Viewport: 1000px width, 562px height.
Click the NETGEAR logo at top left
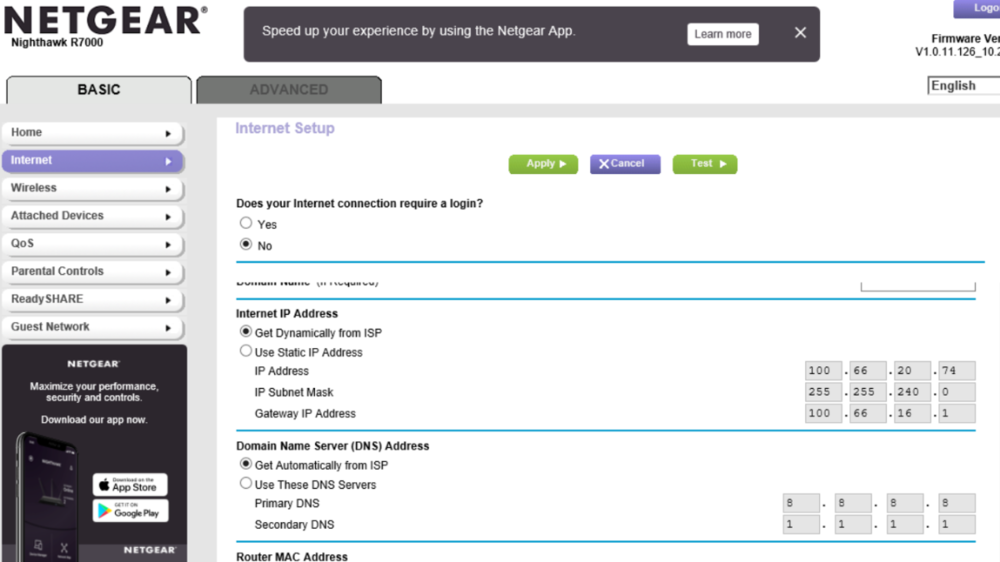coord(105,20)
